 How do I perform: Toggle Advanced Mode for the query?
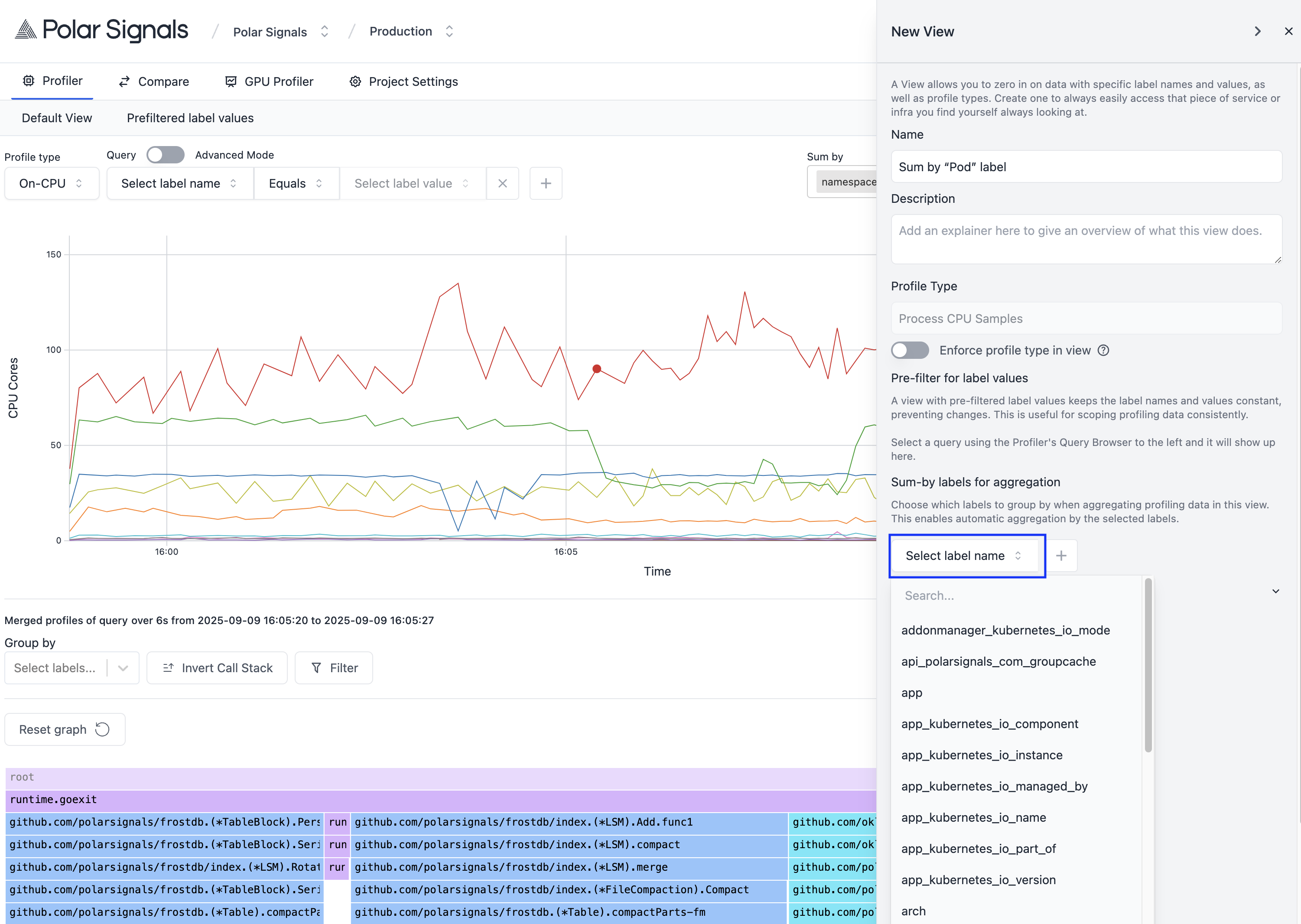pyautogui.click(x=165, y=154)
